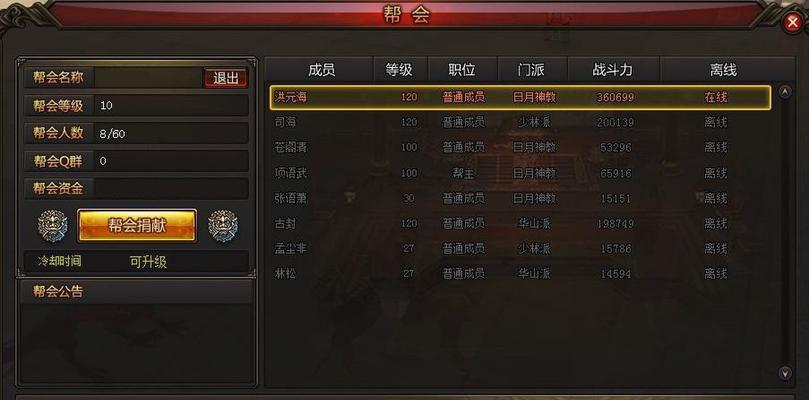
Task: Click the lion emblem left of 帮会捐献
Action: coord(53,226)
